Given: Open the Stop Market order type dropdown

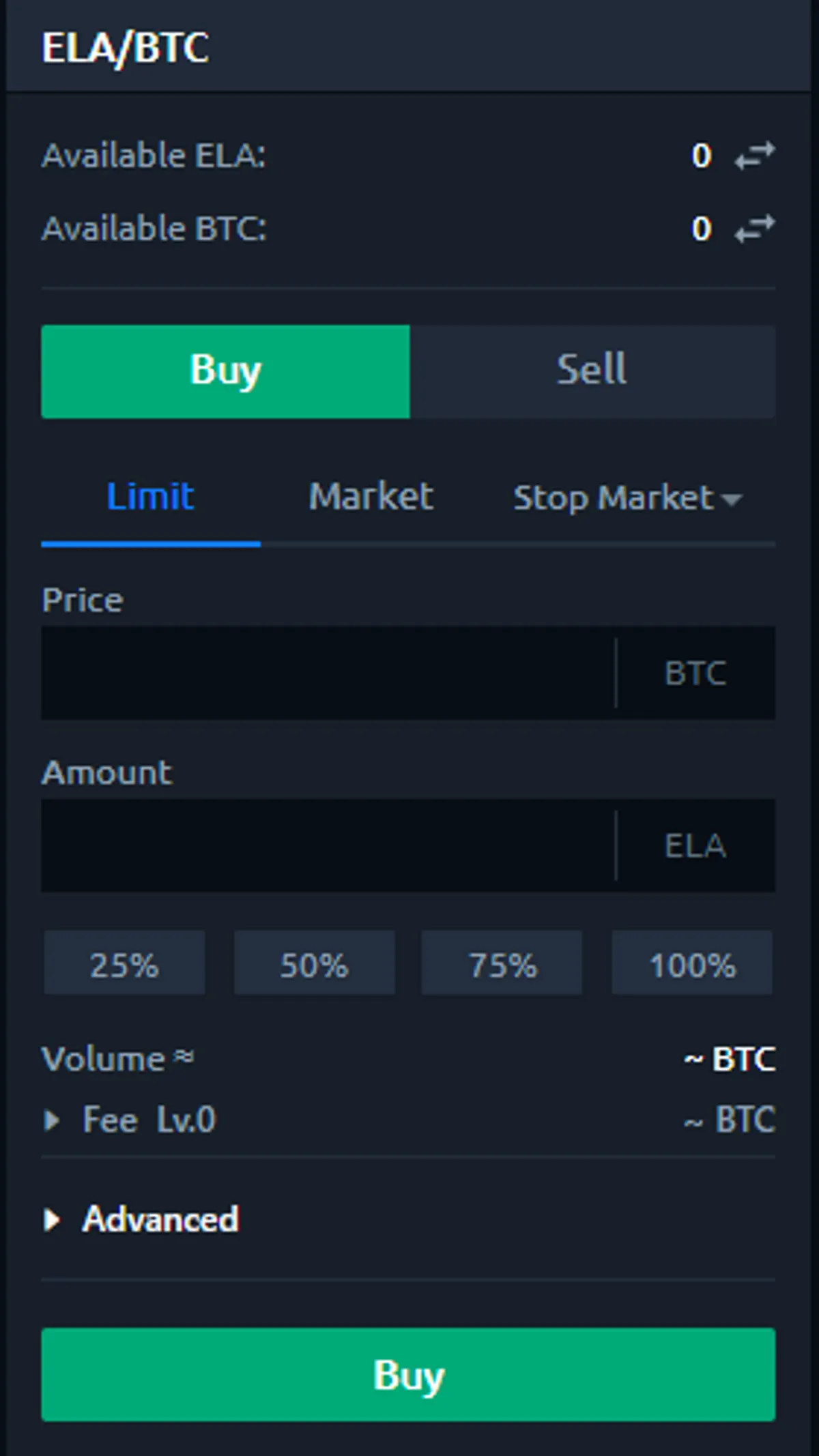Looking at the screenshot, I should [x=627, y=497].
